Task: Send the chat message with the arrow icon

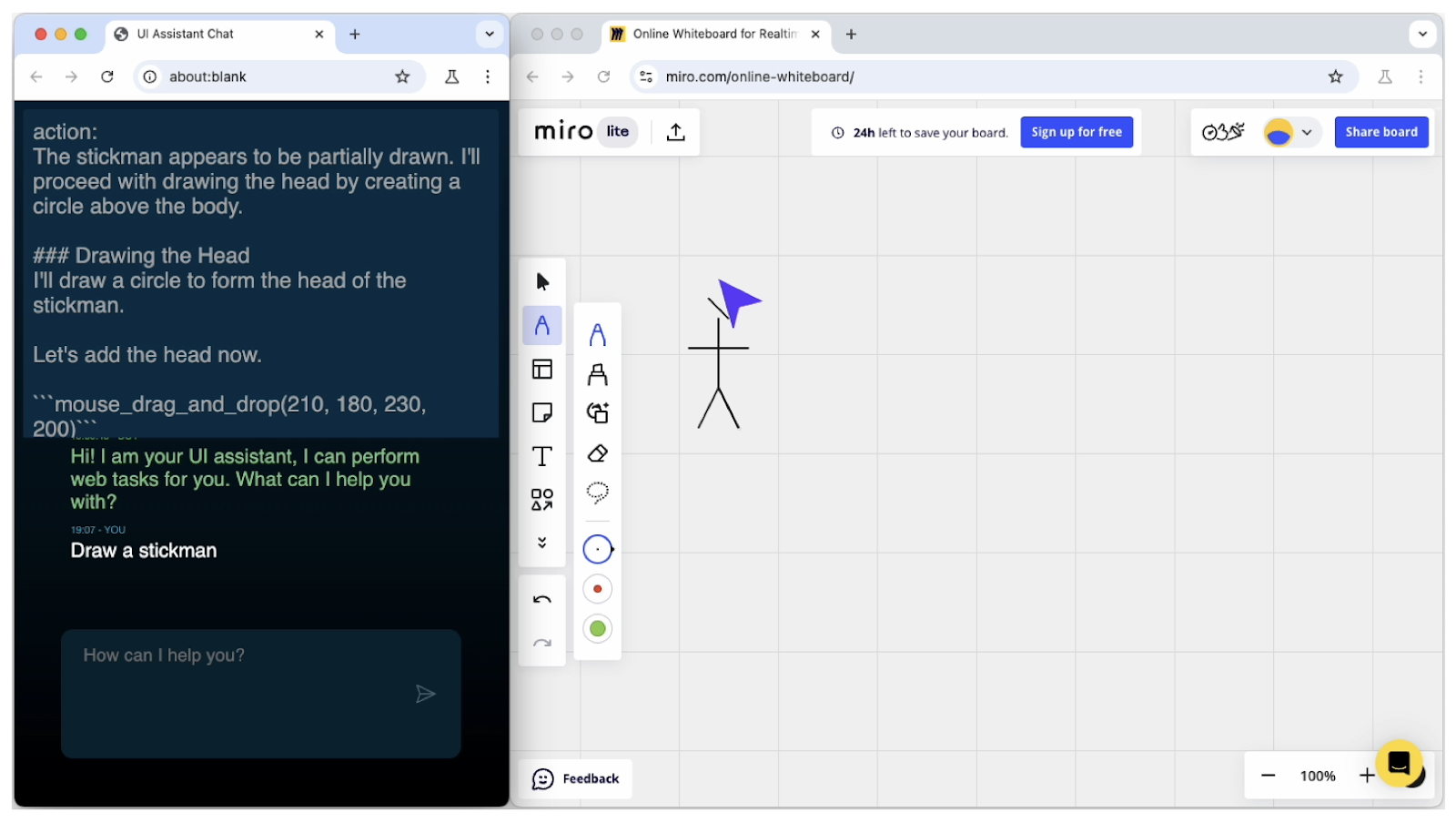Action: point(425,694)
